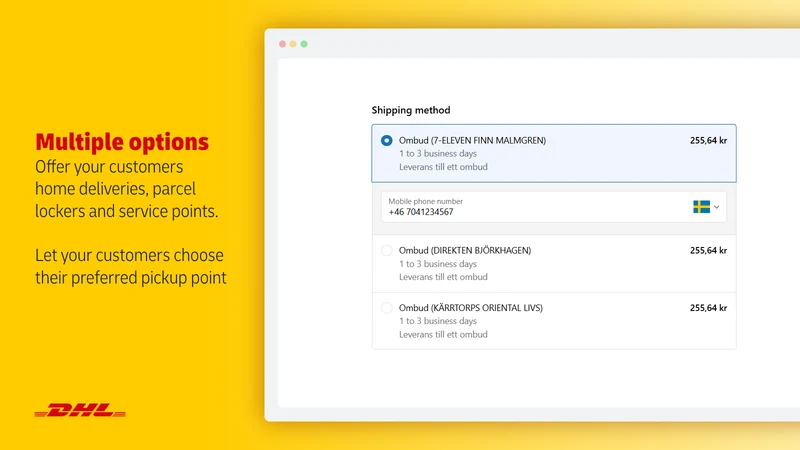Image resolution: width=800 pixels, height=450 pixels.
Task: Click 'Leverans till ett ombud' under DIREKTEN BJÖRKHAGEN
Action: pyautogui.click(x=443, y=277)
